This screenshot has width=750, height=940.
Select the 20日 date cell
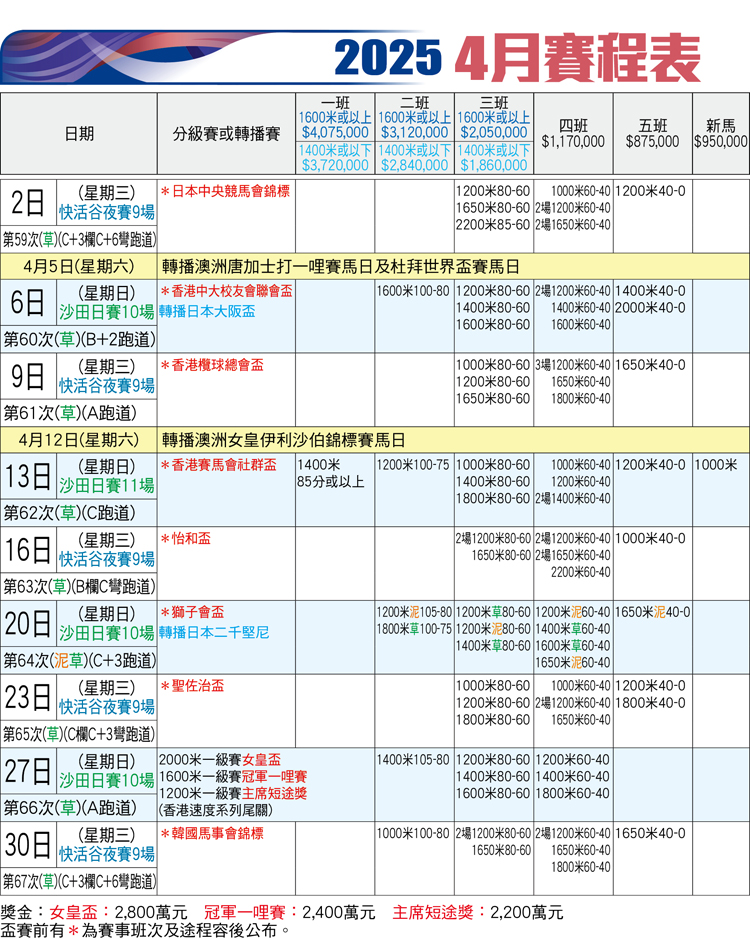point(28,624)
